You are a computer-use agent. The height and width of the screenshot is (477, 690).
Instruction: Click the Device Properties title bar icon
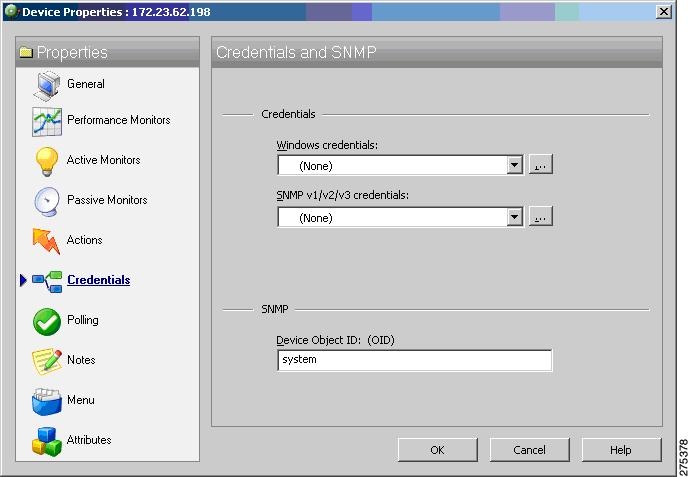(x=11, y=11)
